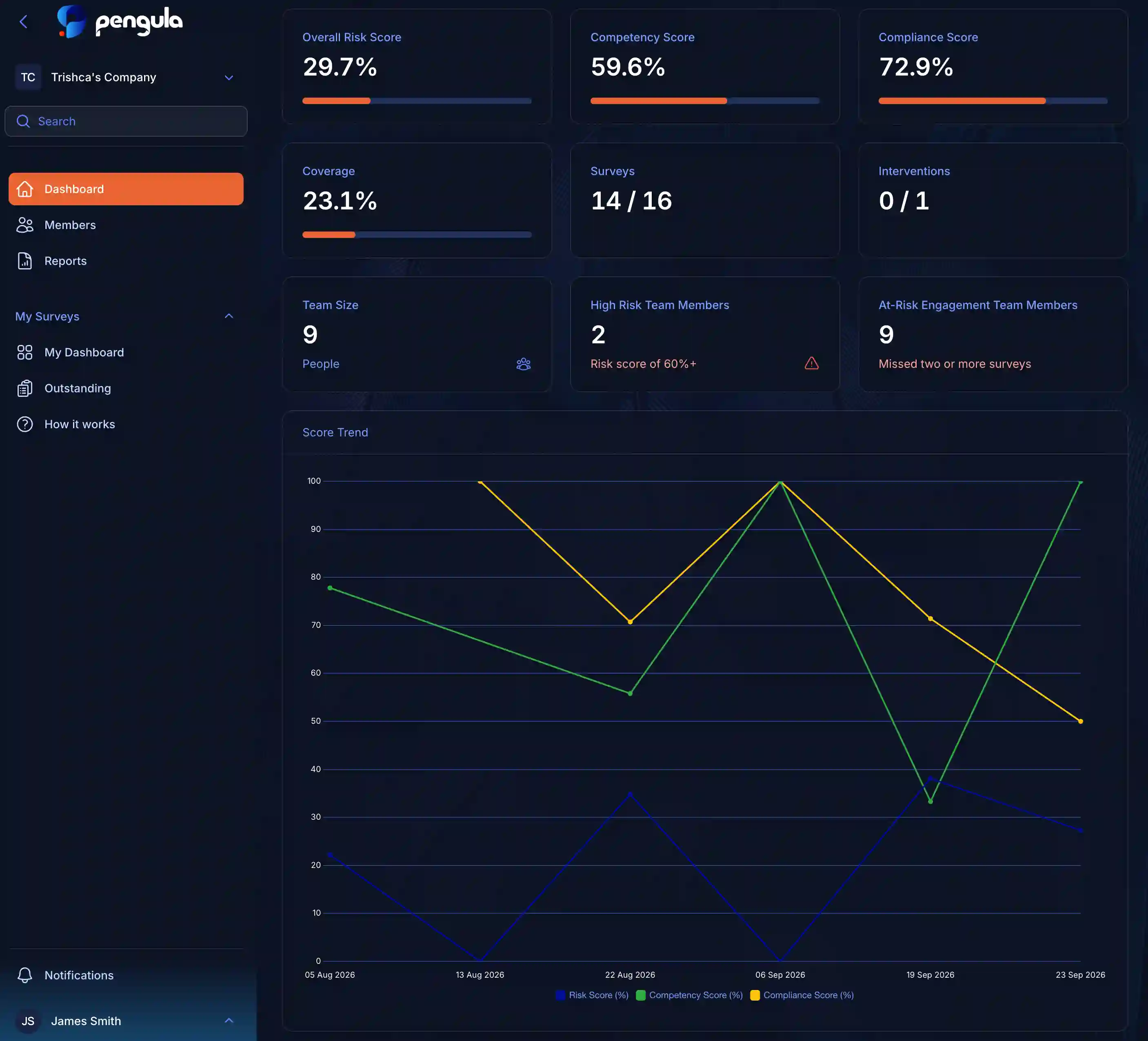Click the Members people icon
Viewport: 1148px width, 1041px height.
(24, 225)
